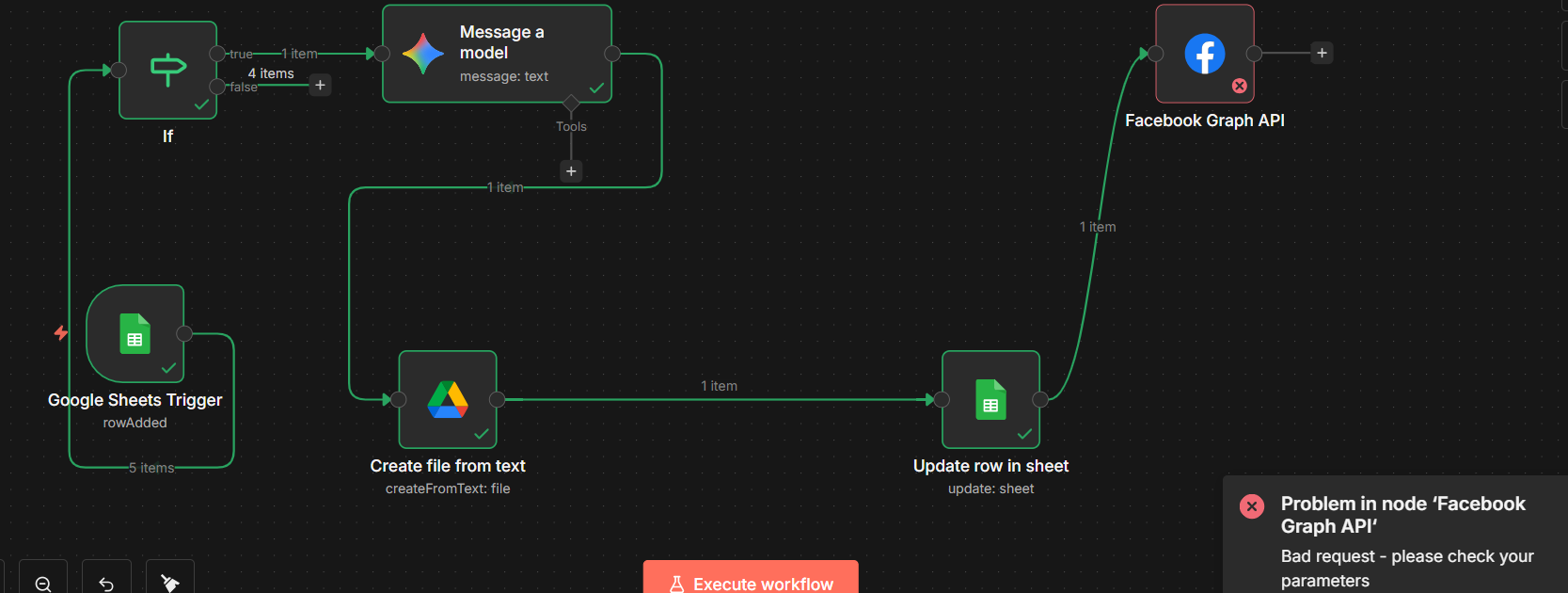Click the Google Sheets Trigger output port
This screenshot has height=593, width=1568.
184,333
